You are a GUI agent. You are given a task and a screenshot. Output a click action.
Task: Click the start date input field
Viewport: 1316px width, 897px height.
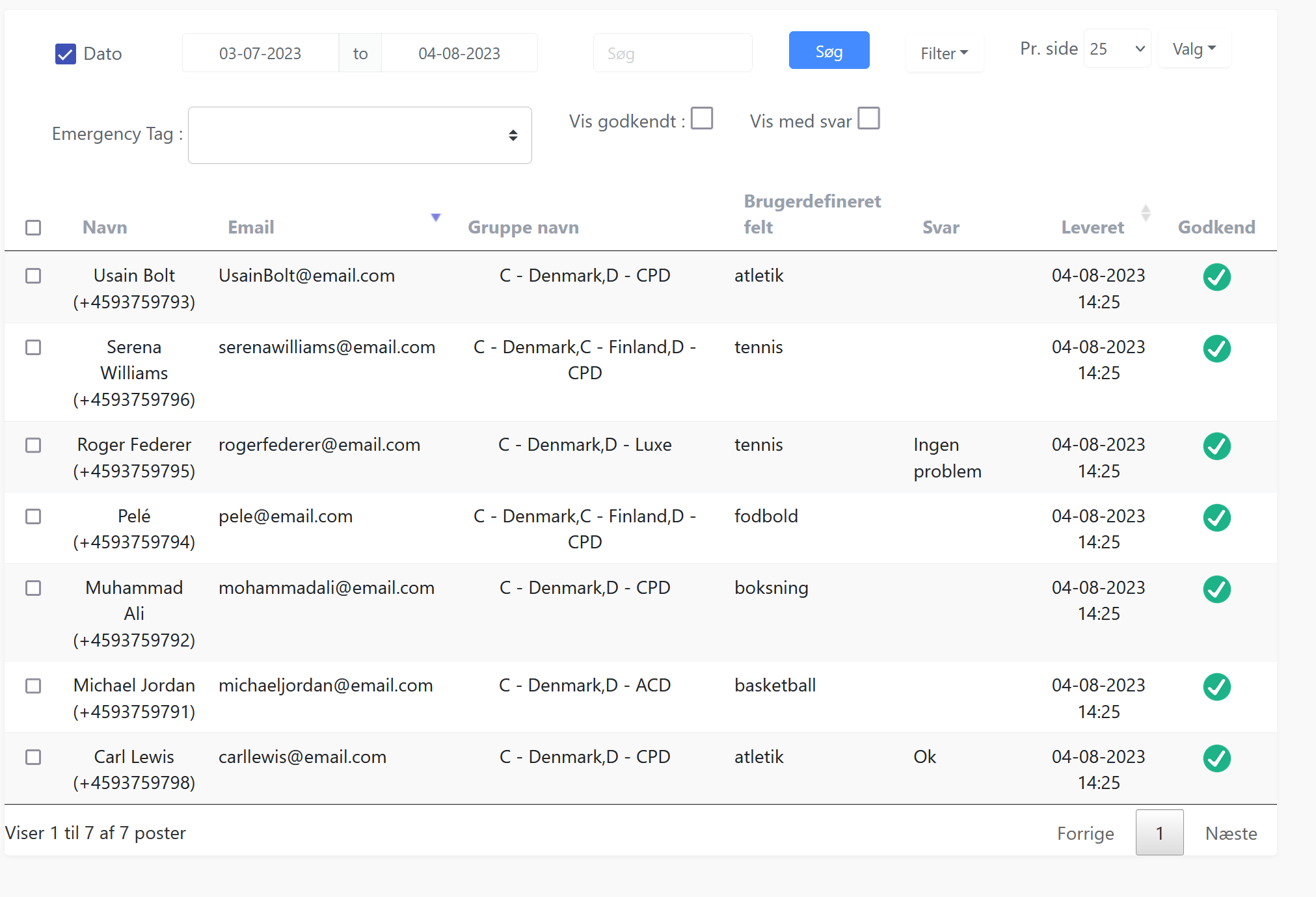click(x=262, y=52)
